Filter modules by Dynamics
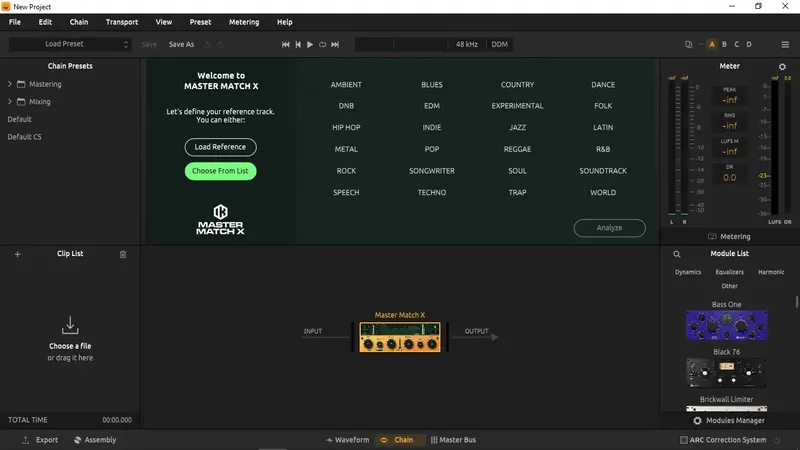The width and height of the screenshot is (800, 450). pos(688,272)
